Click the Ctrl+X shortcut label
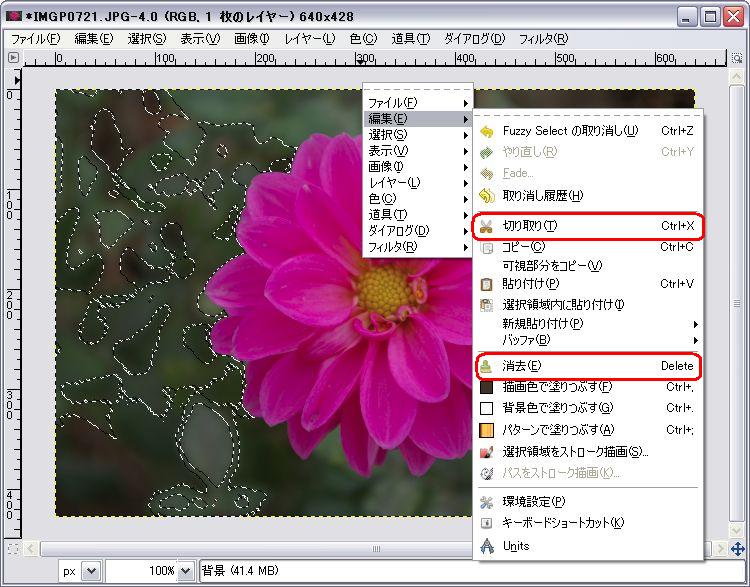This screenshot has height=587, width=750. coord(677,226)
